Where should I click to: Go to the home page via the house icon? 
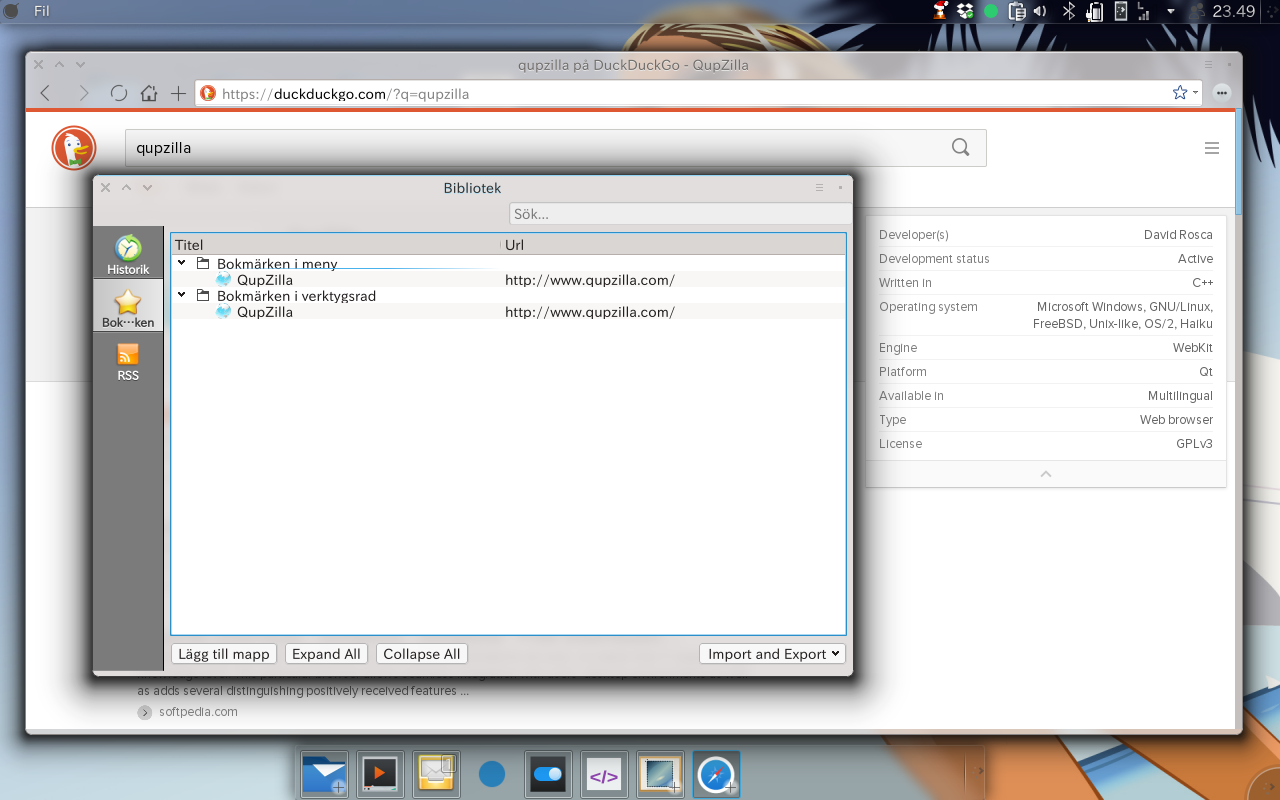point(149,93)
